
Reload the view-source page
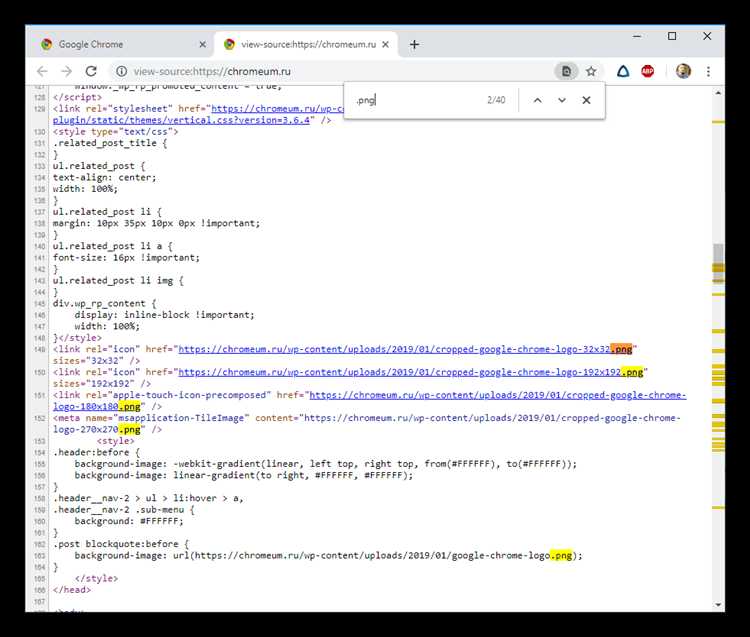pyautogui.click(x=91, y=71)
